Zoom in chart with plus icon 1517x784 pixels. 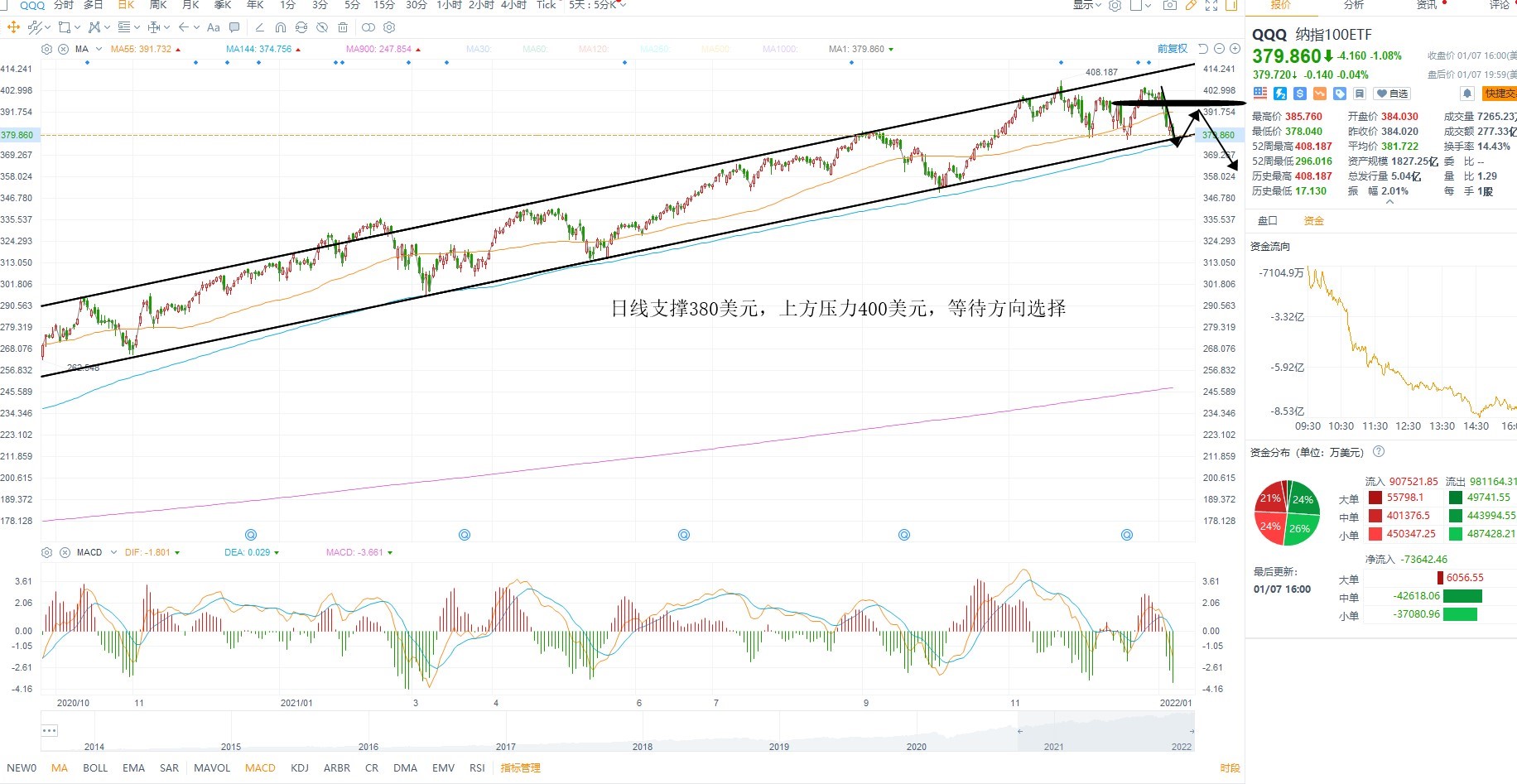coord(1235,49)
